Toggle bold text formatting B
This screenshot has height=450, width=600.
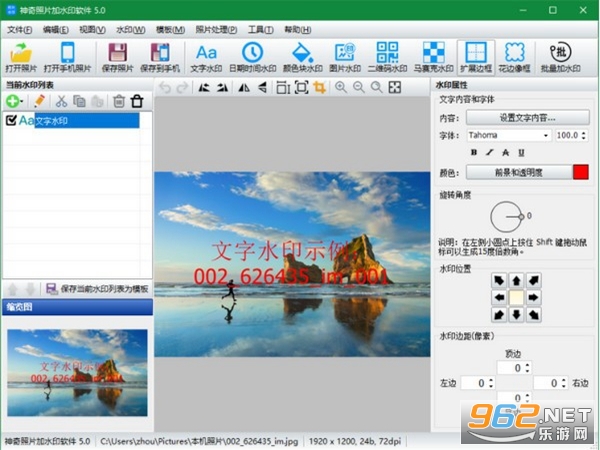point(474,152)
